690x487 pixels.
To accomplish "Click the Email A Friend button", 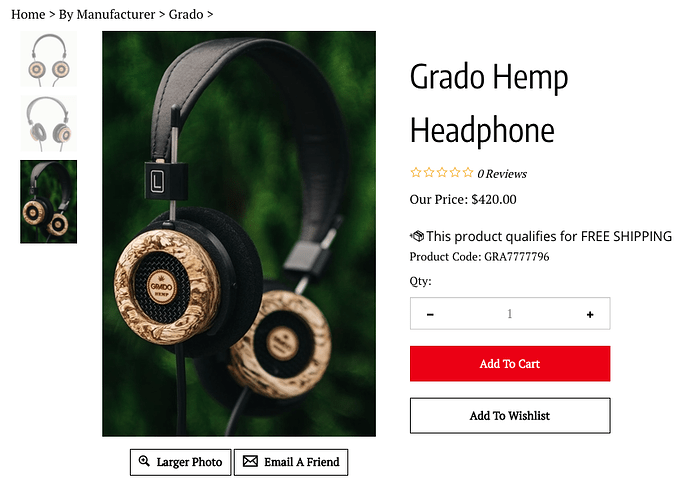I will click(x=291, y=462).
